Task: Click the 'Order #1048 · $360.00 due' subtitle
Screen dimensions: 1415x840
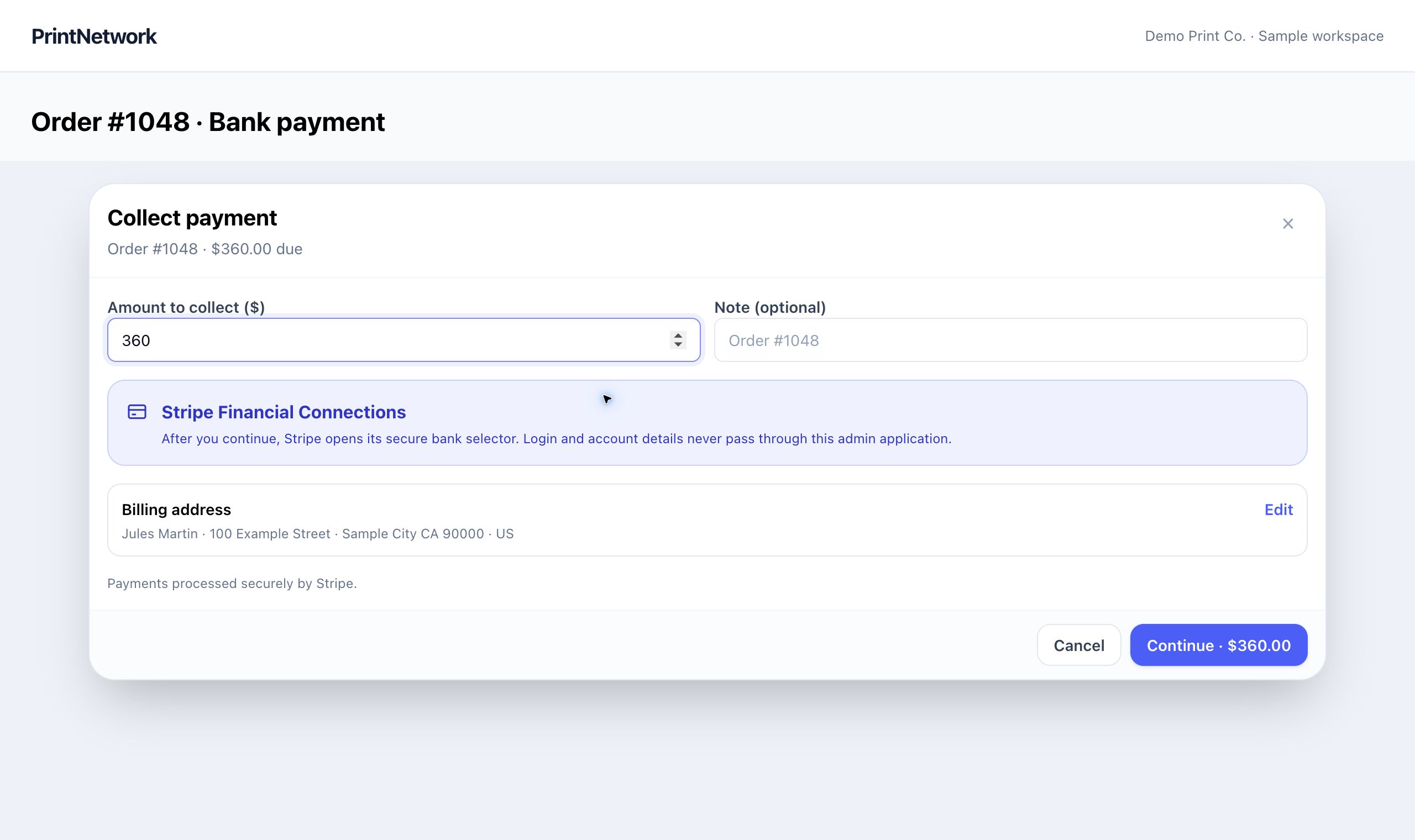Action: [205, 249]
